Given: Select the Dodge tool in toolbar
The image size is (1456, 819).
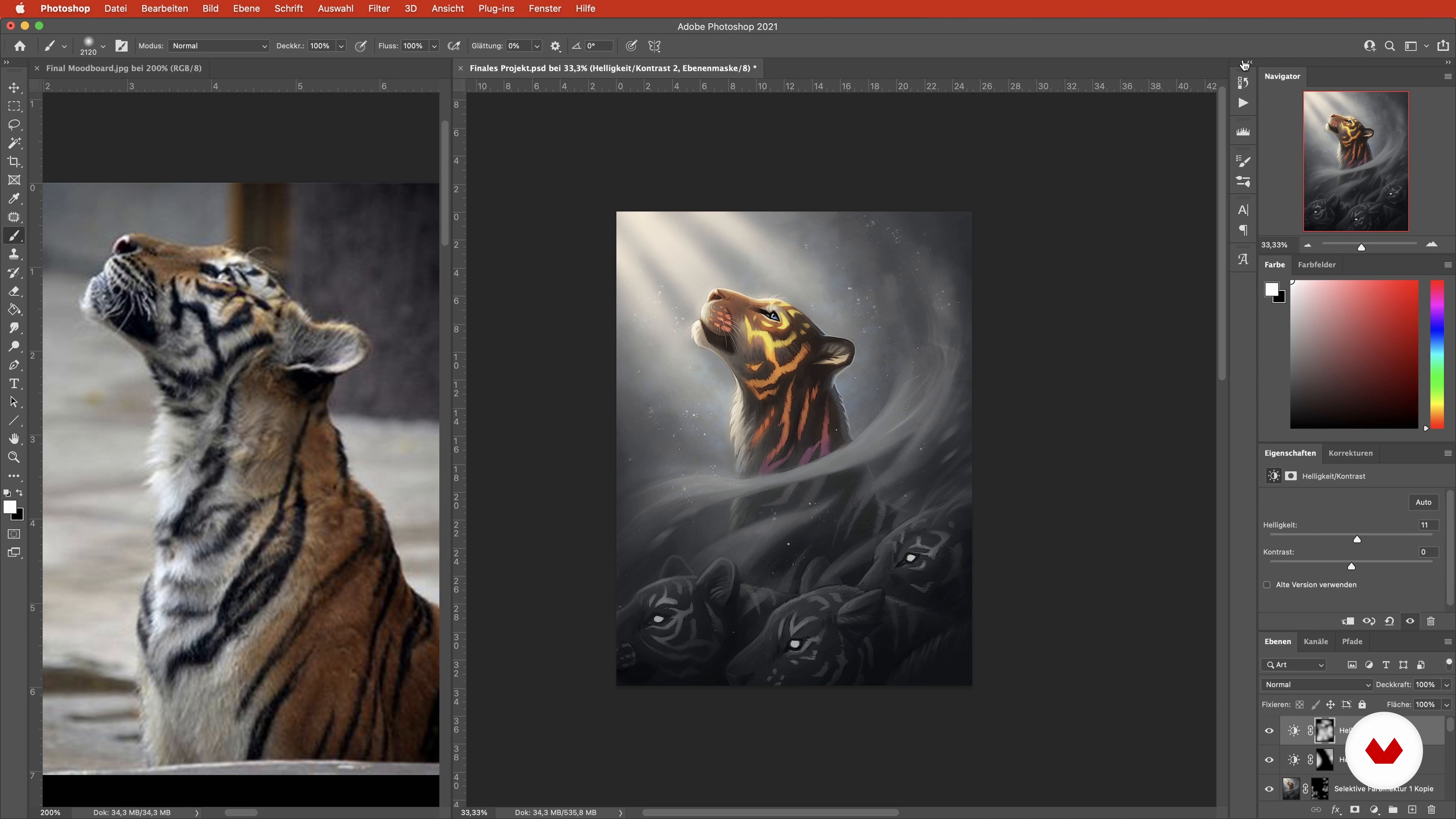Looking at the screenshot, I should coord(14,347).
